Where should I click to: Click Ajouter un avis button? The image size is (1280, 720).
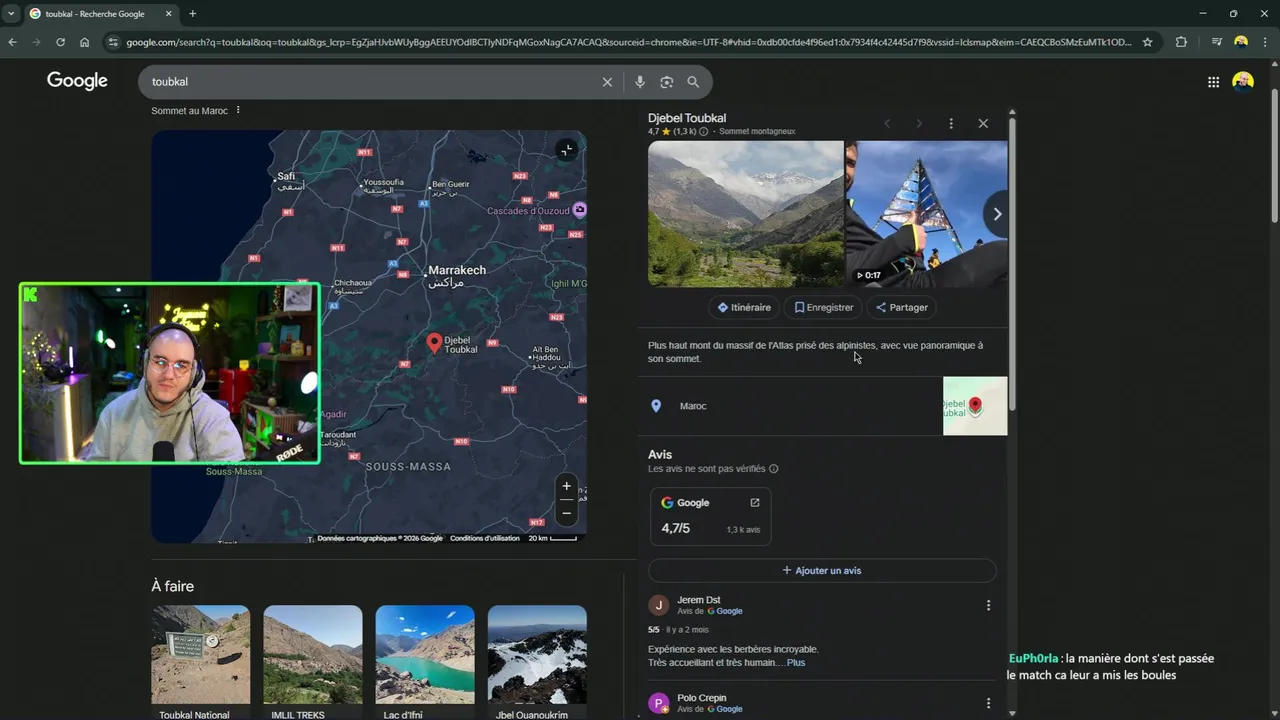click(822, 570)
